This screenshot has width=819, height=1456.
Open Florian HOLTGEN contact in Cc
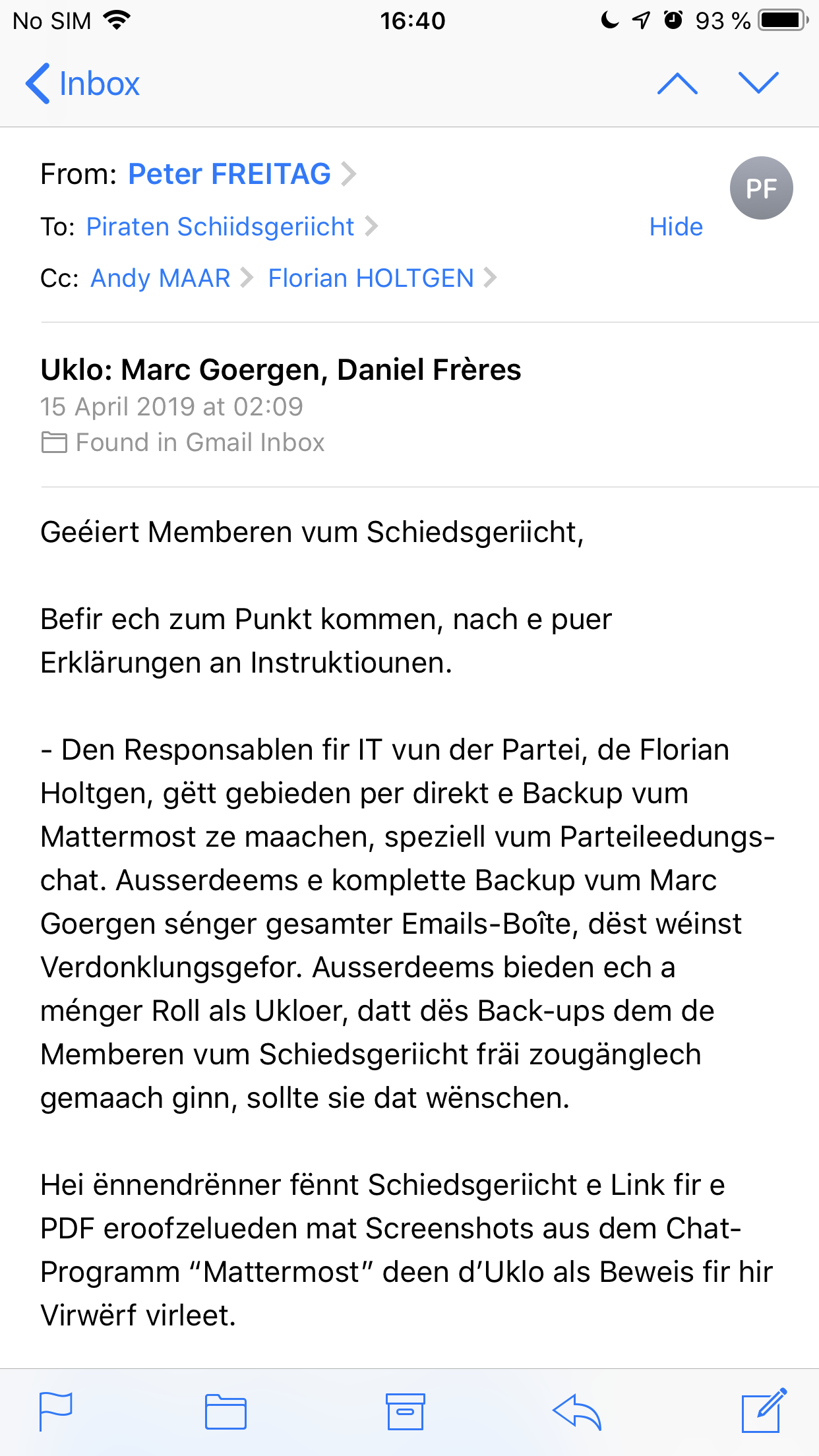[371, 278]
